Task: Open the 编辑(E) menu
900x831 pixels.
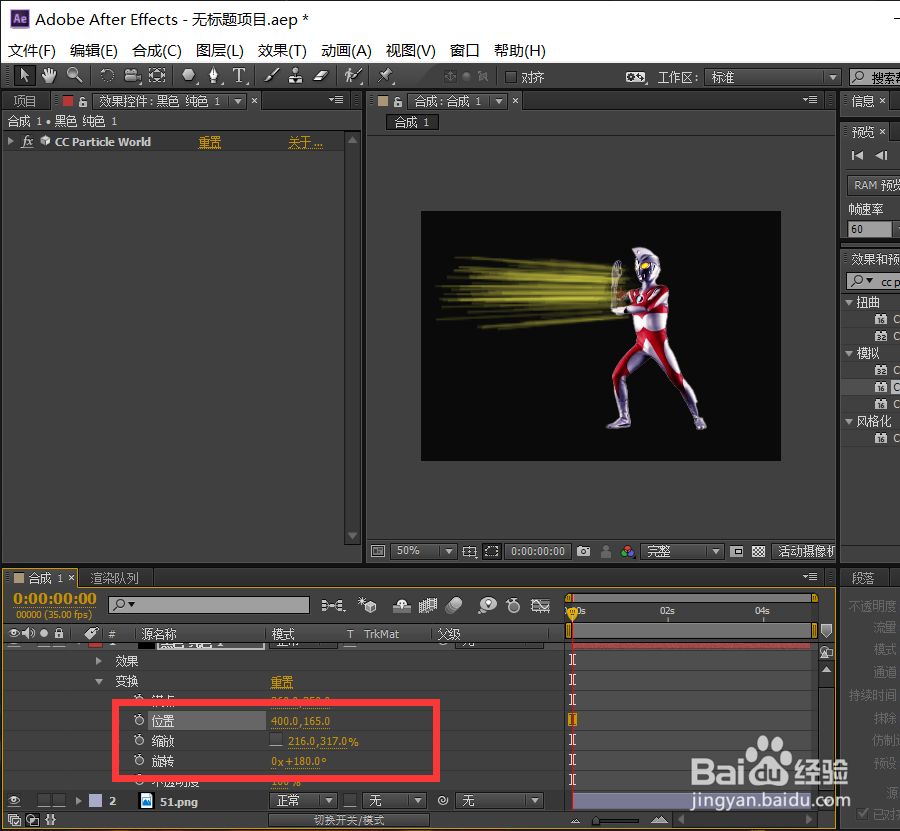Action: (94, 51)
